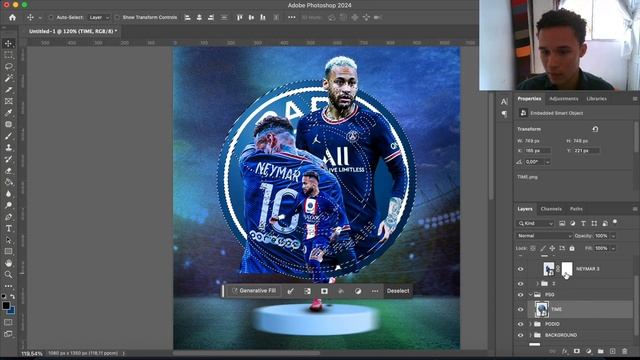
Task: Select the Lasso tool
Action: pos(9,67)
